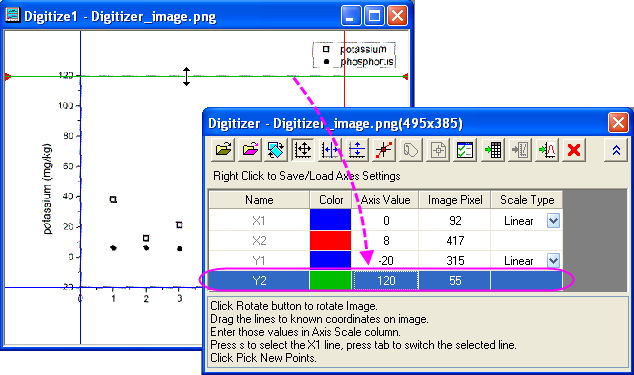Select the Edit Axes four-arrow tool

click(x=303, y=150)
